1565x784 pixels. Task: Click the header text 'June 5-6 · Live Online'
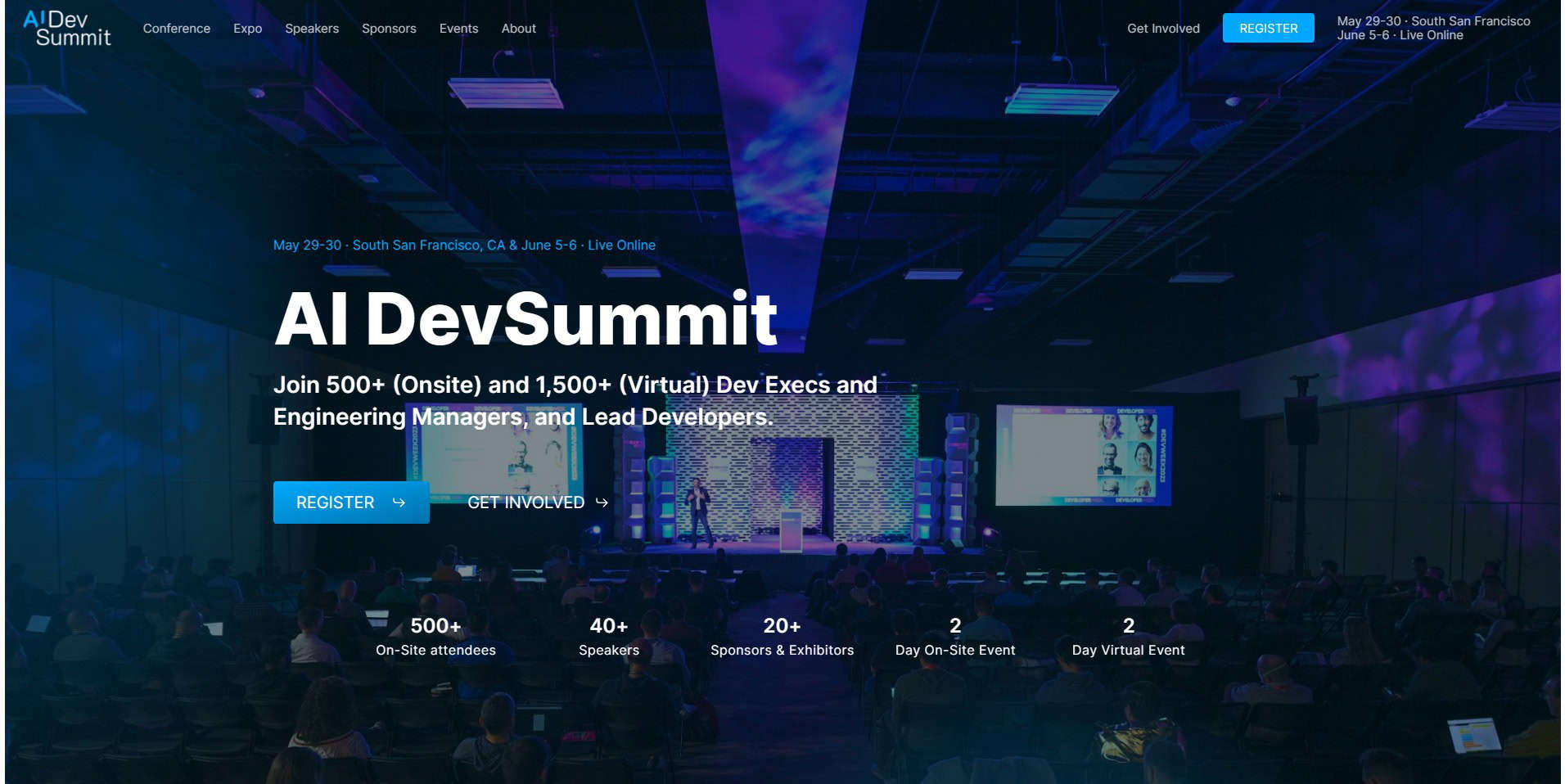[x=1400, y=35]
